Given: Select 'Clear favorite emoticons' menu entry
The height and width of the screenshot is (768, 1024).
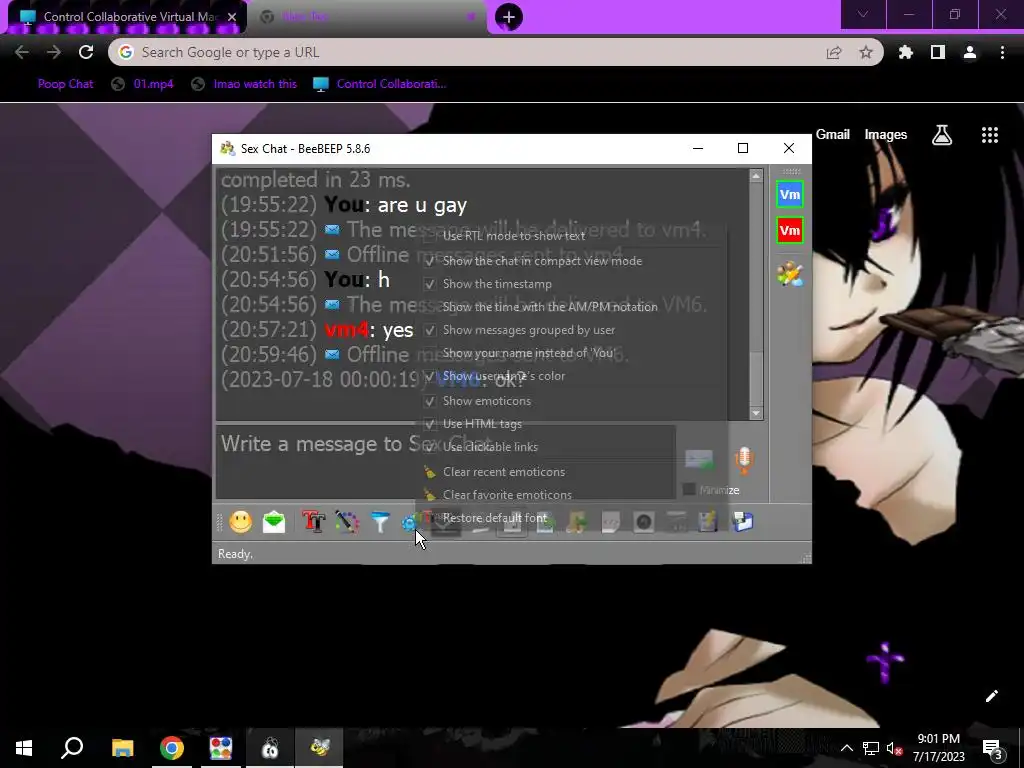Looking at the screenshot, I should pyautogui.click(x=505, y=495).
